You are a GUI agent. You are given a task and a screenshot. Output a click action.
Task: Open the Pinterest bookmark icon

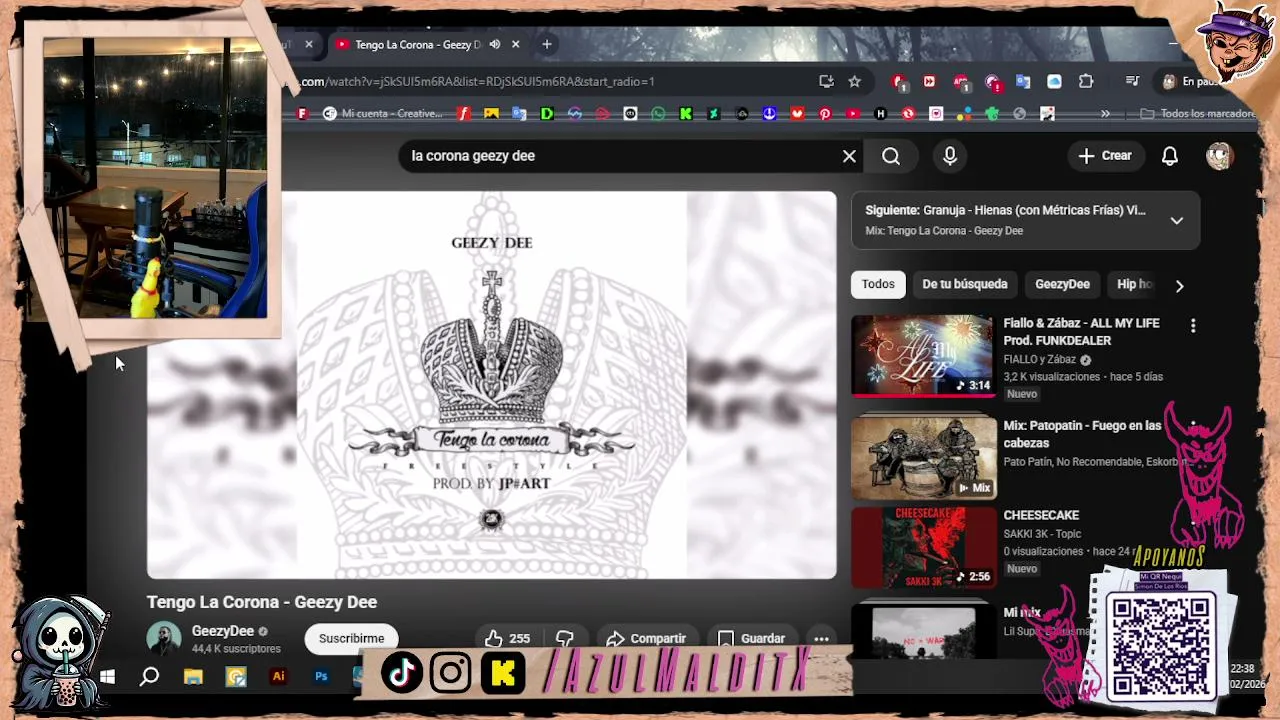pos(825,114)
